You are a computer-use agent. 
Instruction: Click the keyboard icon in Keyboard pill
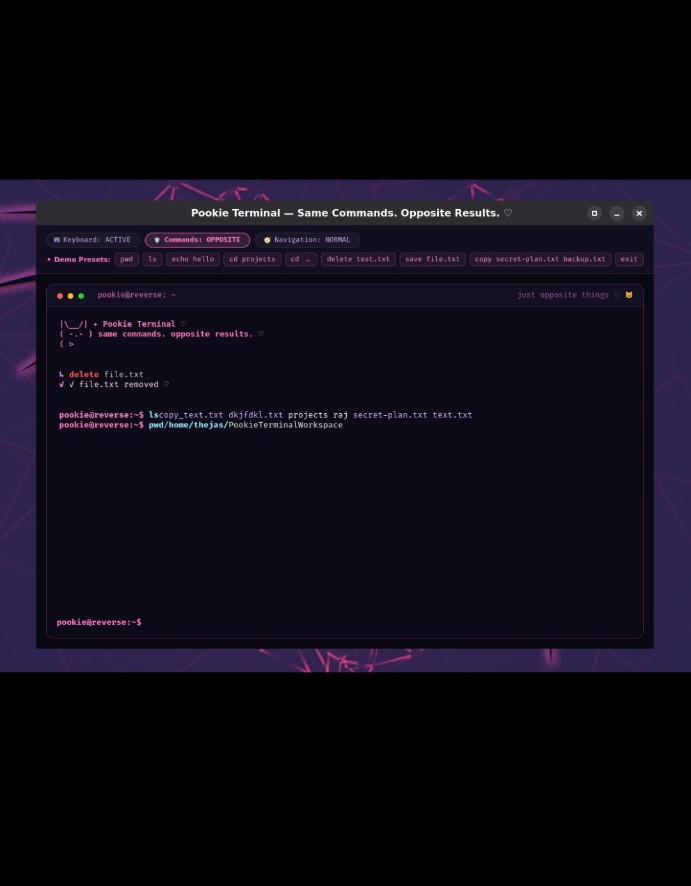[x=57, y=240]
